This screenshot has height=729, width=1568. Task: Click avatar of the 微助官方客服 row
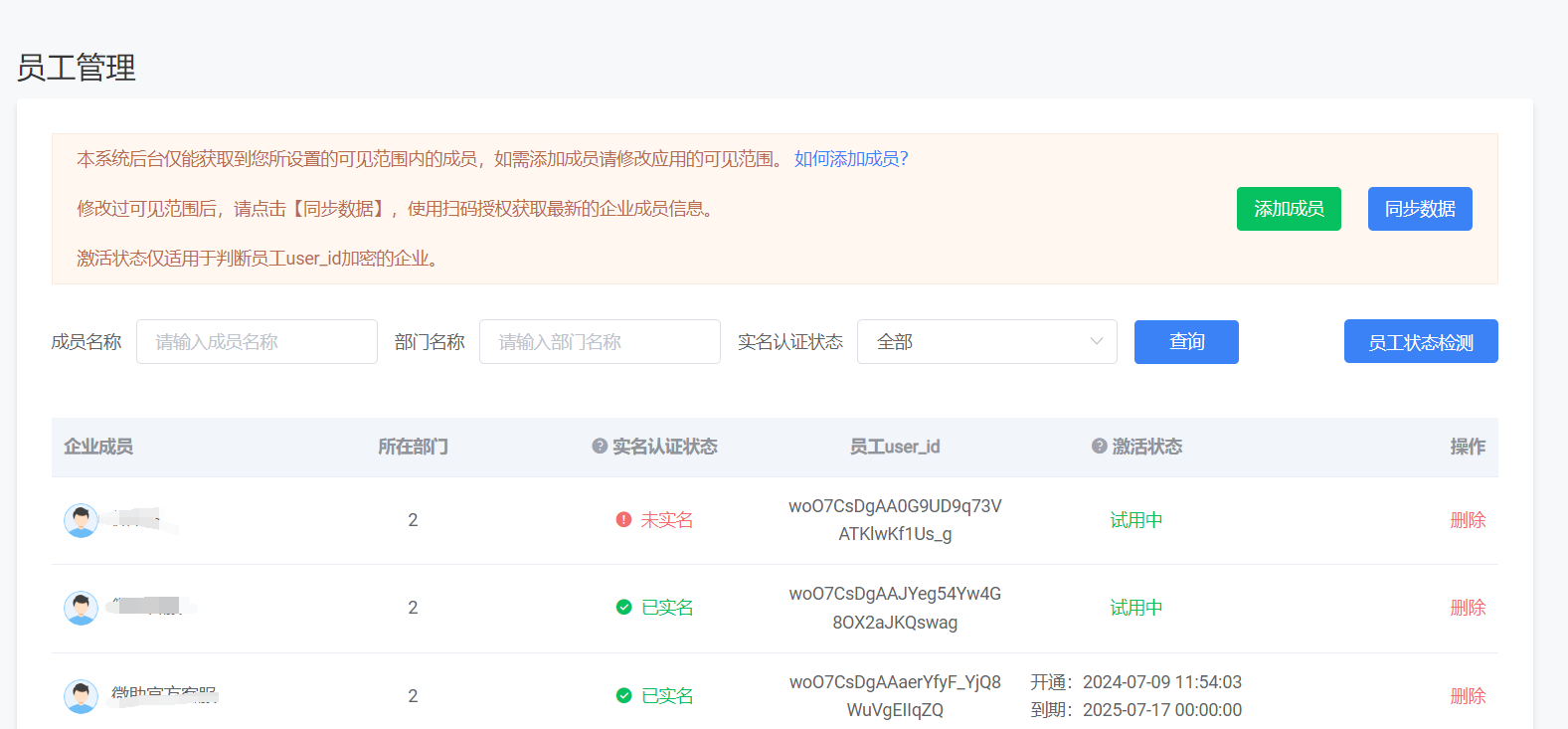(82, 696)
